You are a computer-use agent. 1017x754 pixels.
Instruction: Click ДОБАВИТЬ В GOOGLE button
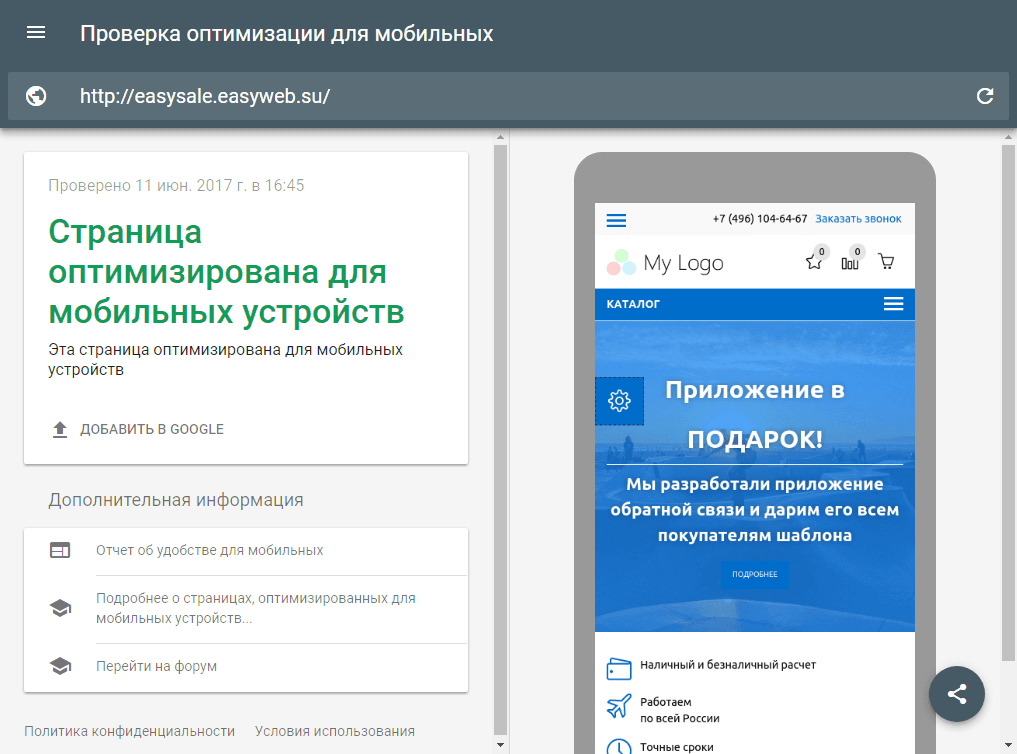[138, 429]
